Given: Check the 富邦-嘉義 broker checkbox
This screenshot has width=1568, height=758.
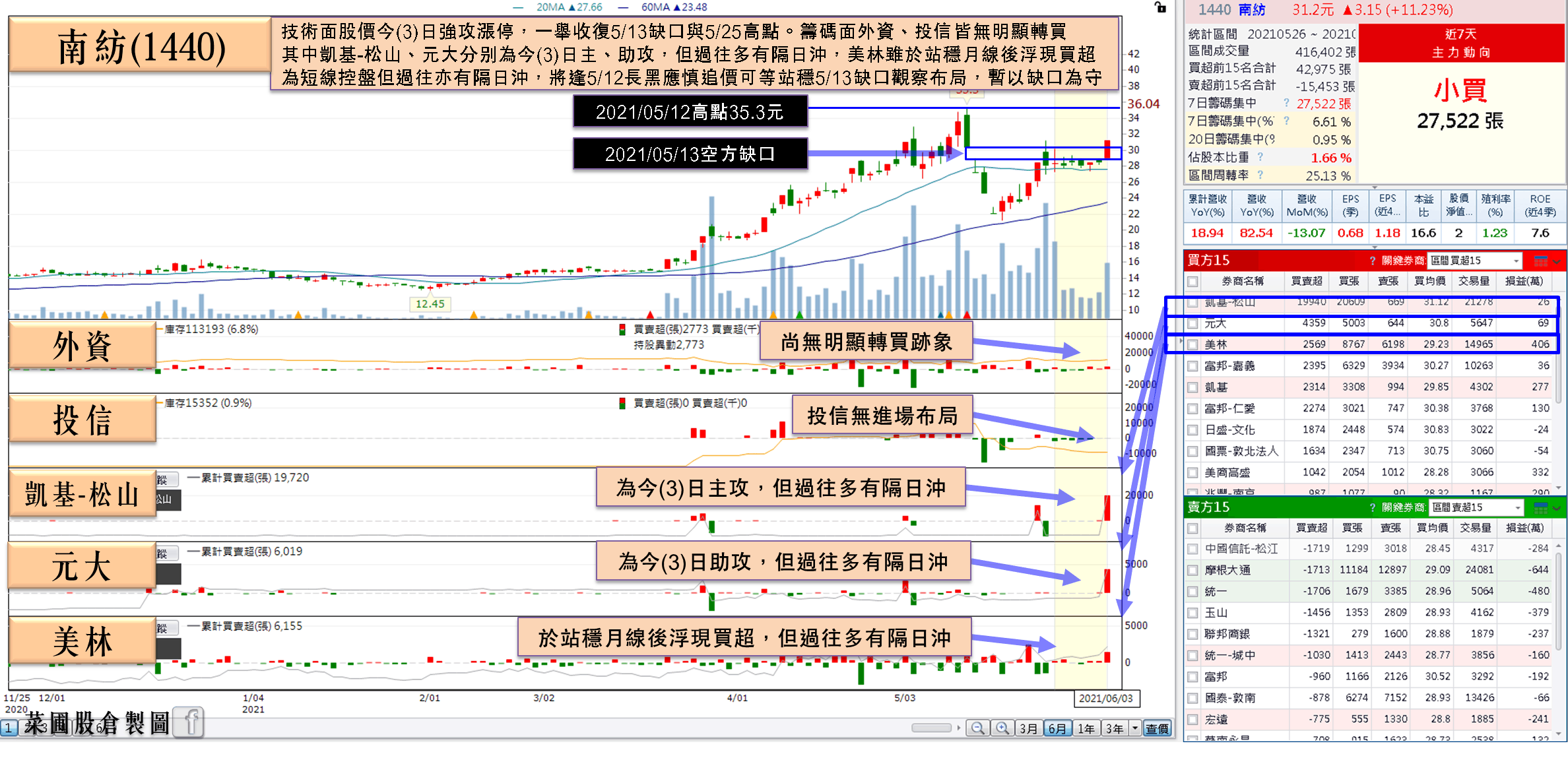Looking at the screenshot, I should click(x=1192, y=366).
